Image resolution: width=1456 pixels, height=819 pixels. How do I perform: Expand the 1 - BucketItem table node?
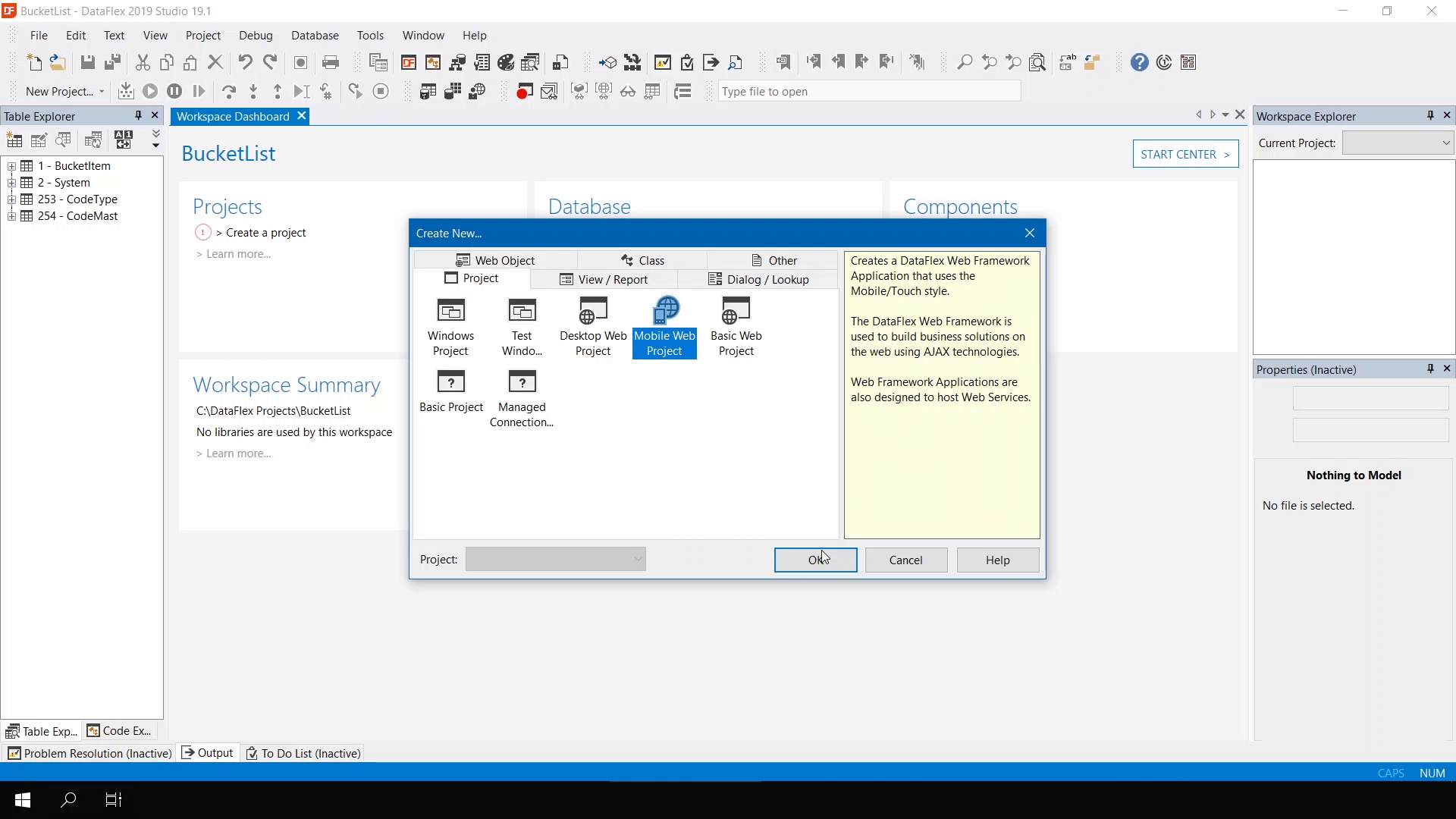(11, 166)
